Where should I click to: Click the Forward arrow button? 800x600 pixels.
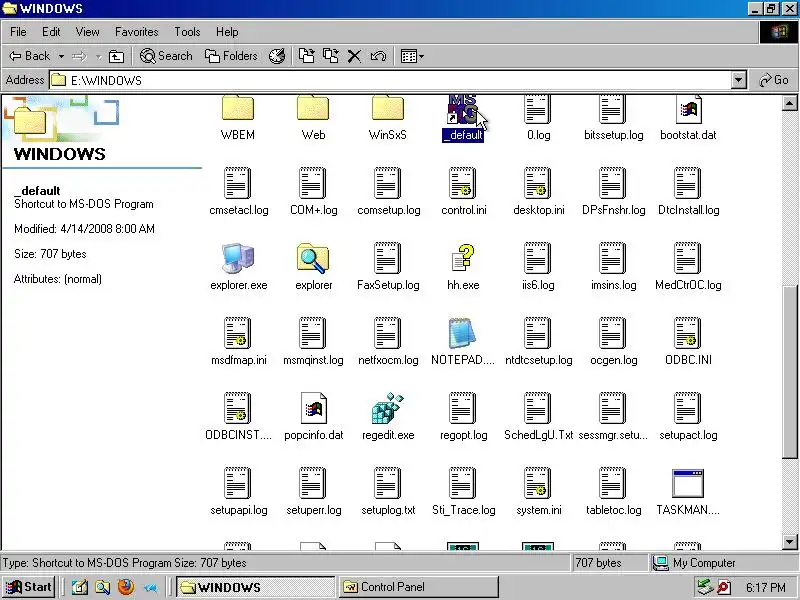(80, 56)
